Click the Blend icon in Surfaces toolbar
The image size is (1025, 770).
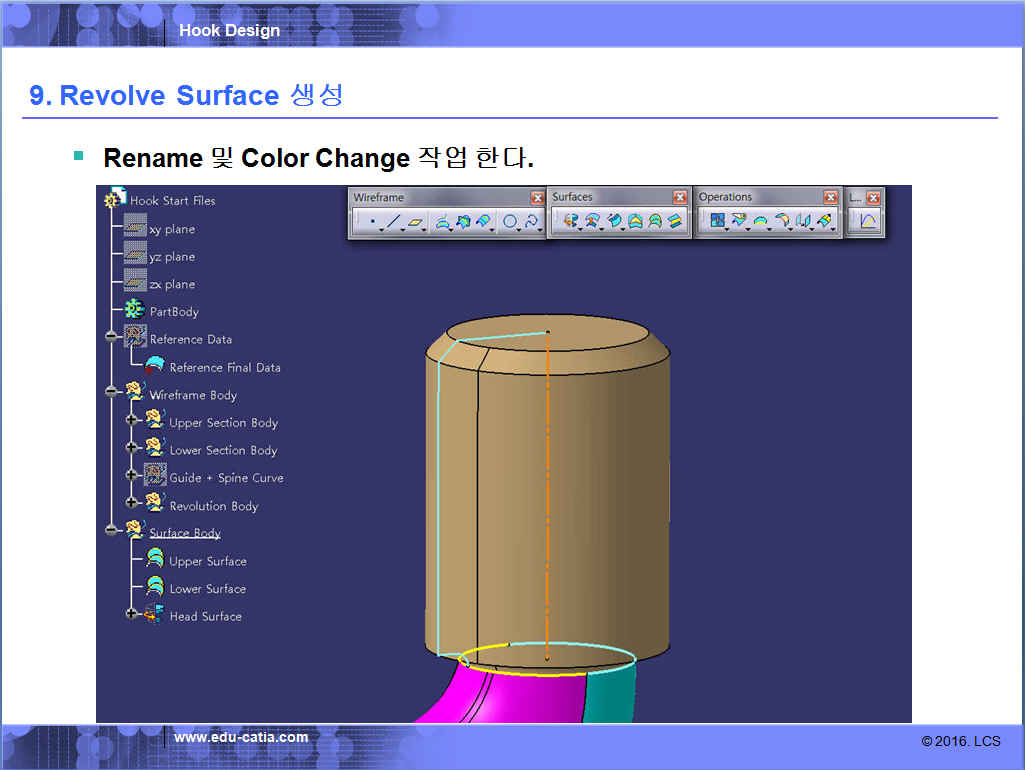(675, 222)
